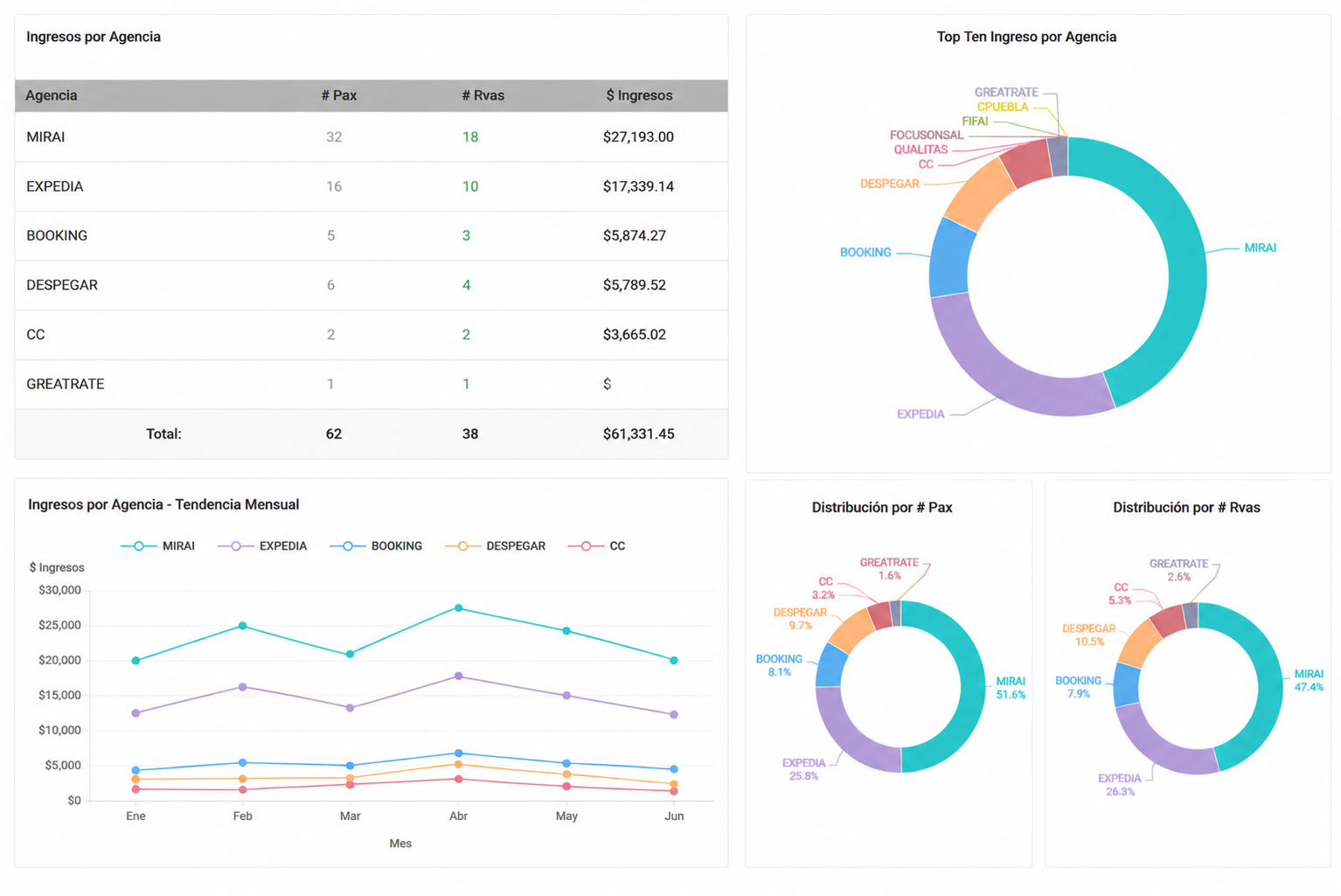Click EXPEDIA label of Top Ten donut

[x=921, y=414]
